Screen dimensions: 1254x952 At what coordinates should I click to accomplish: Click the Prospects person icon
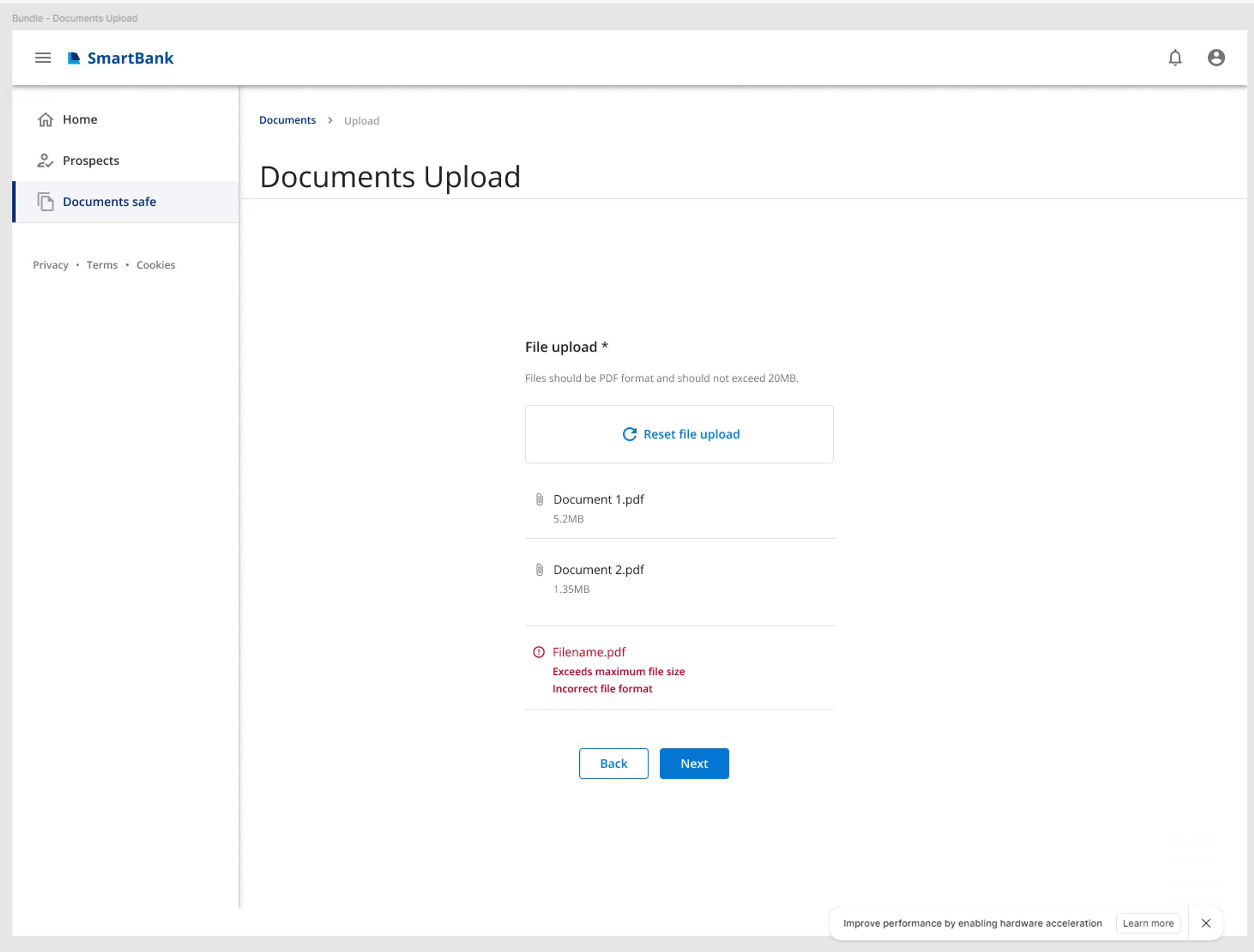[x=45, y=161]
